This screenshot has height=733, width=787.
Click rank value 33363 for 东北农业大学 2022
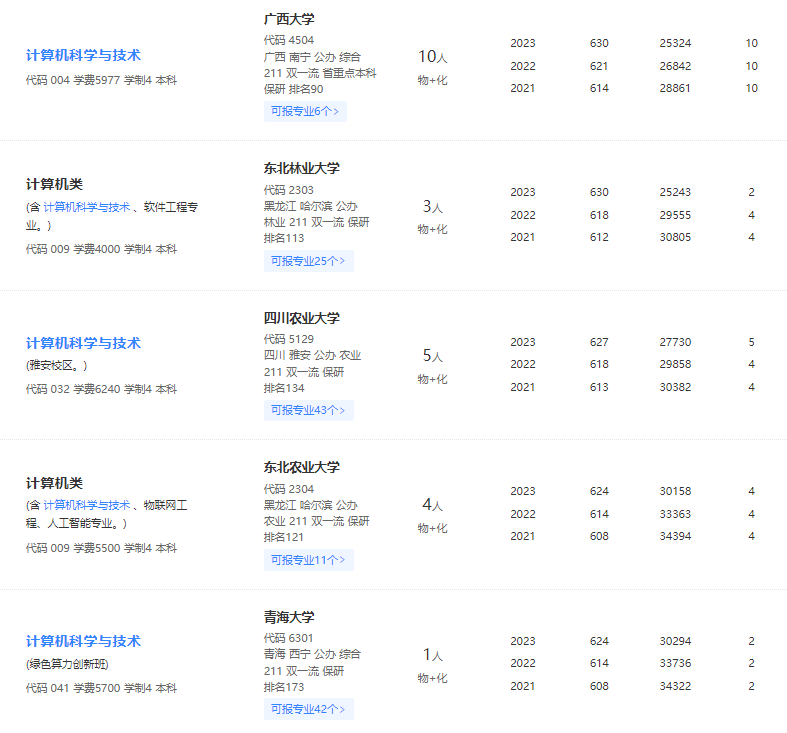[675, 515]
